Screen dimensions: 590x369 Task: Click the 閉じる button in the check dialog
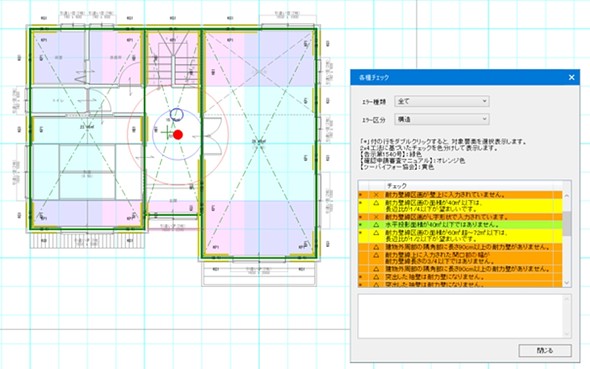pos(545,350)
